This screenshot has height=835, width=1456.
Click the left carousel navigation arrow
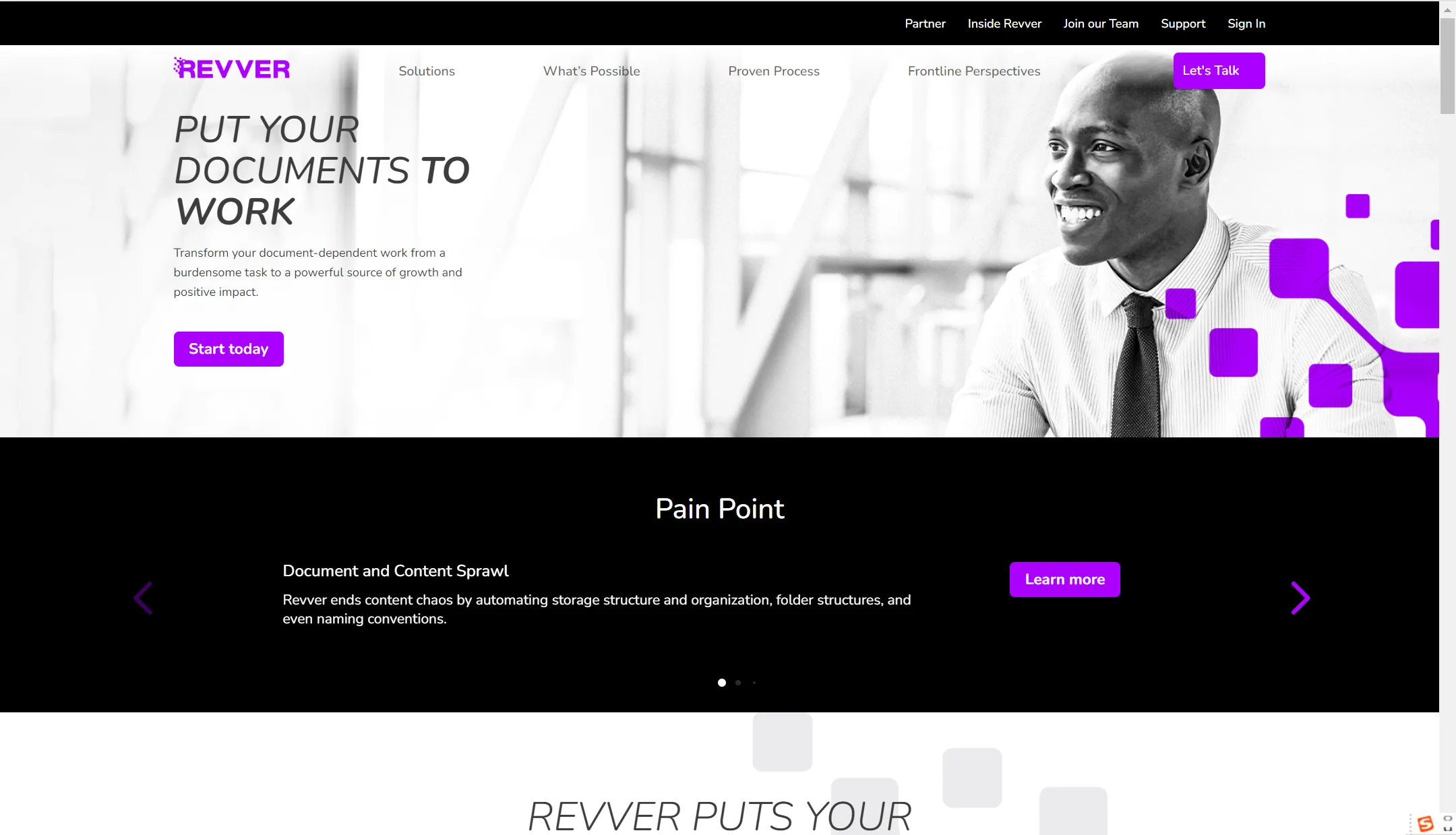144,597
